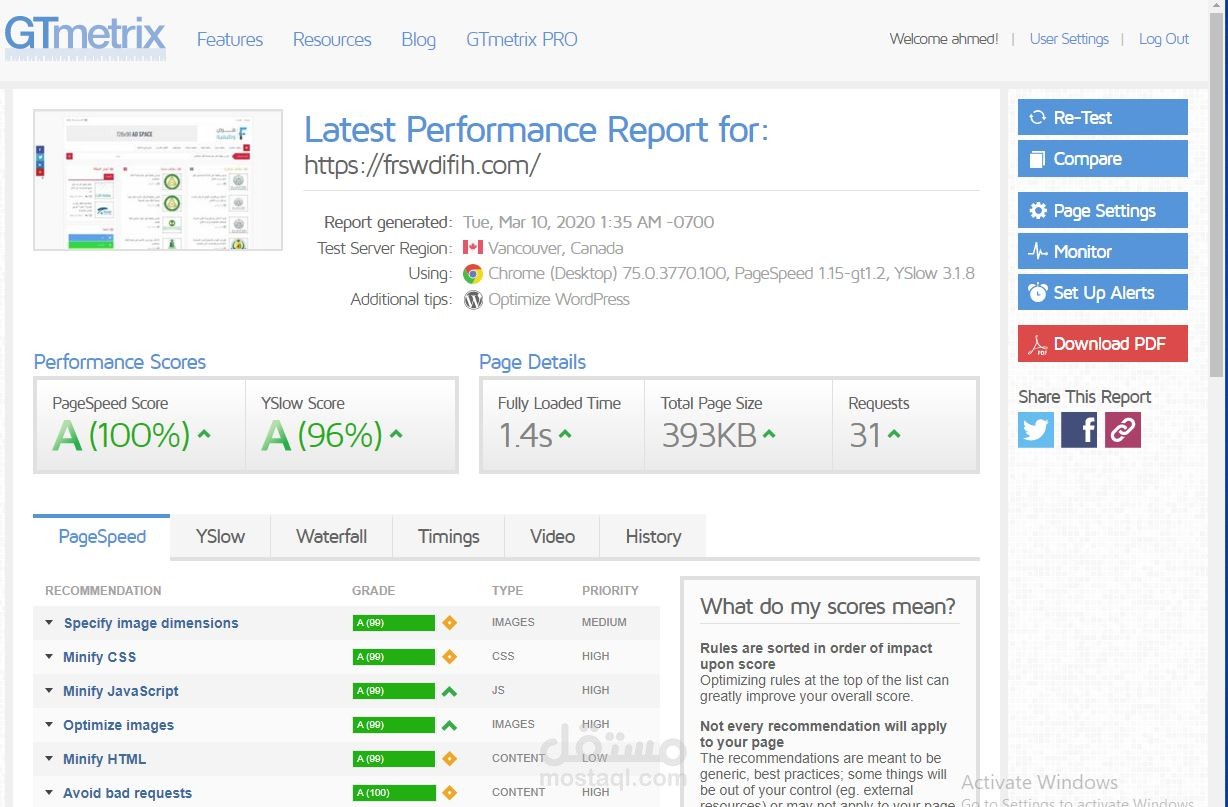
Task: Click the green up arrow for Optimize images
Action: coord(449,725)
